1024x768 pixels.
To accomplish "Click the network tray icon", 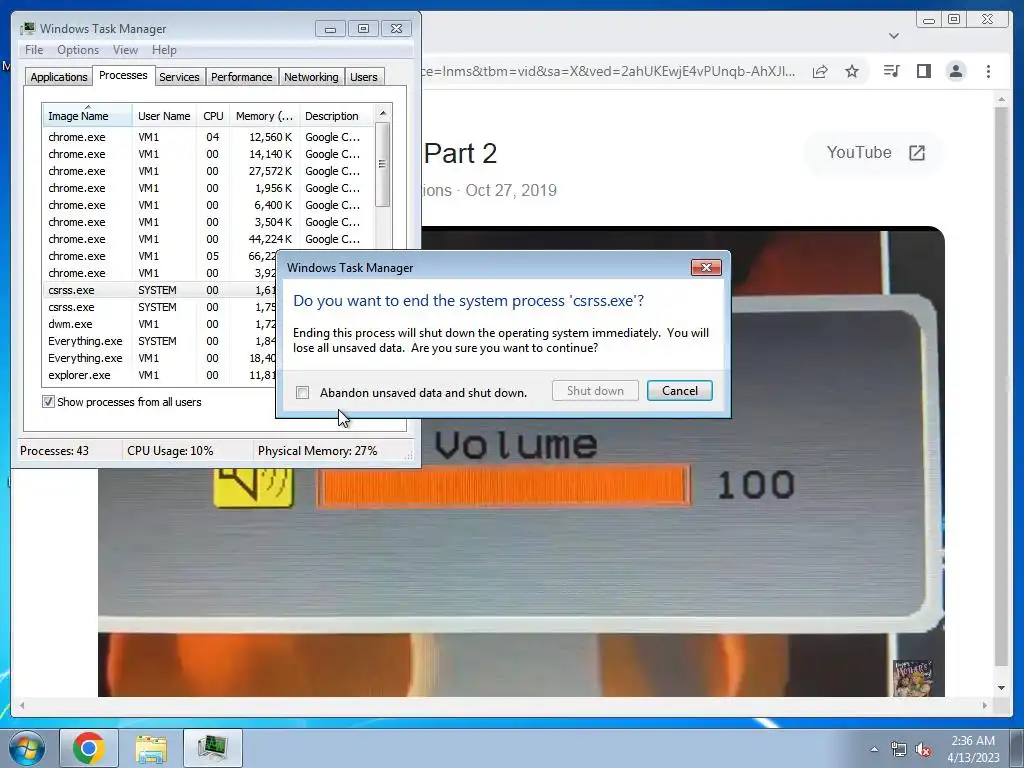I will (899, 750).
